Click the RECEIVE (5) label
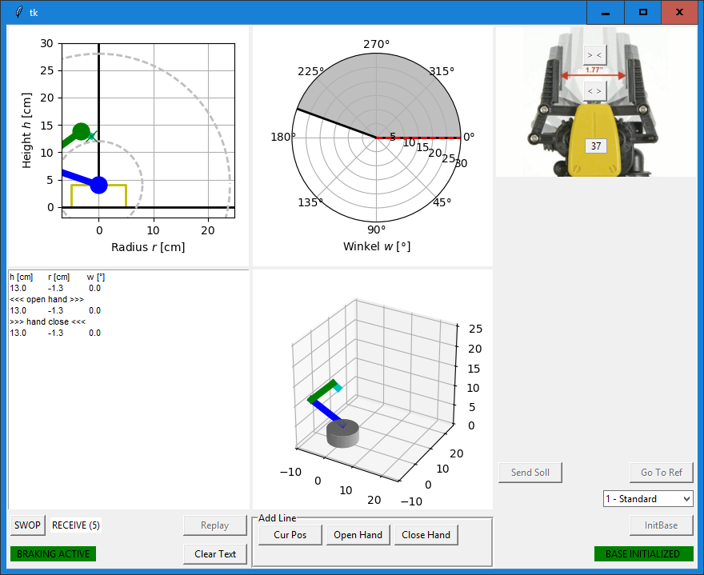The image size is (704, 575). tap(76, 525)
